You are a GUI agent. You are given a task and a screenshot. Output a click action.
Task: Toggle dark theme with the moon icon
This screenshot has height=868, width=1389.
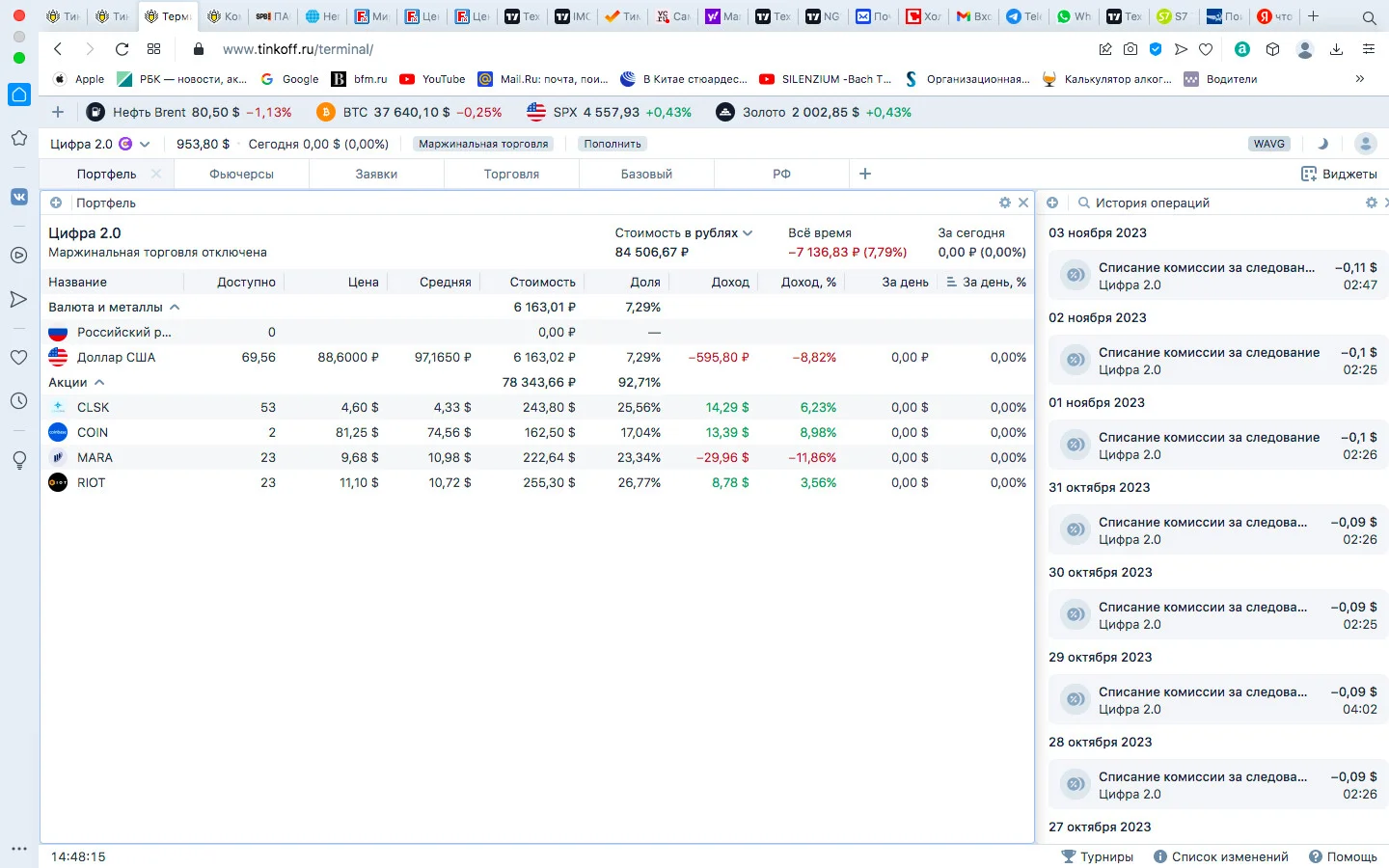(x=1322, y=144)
